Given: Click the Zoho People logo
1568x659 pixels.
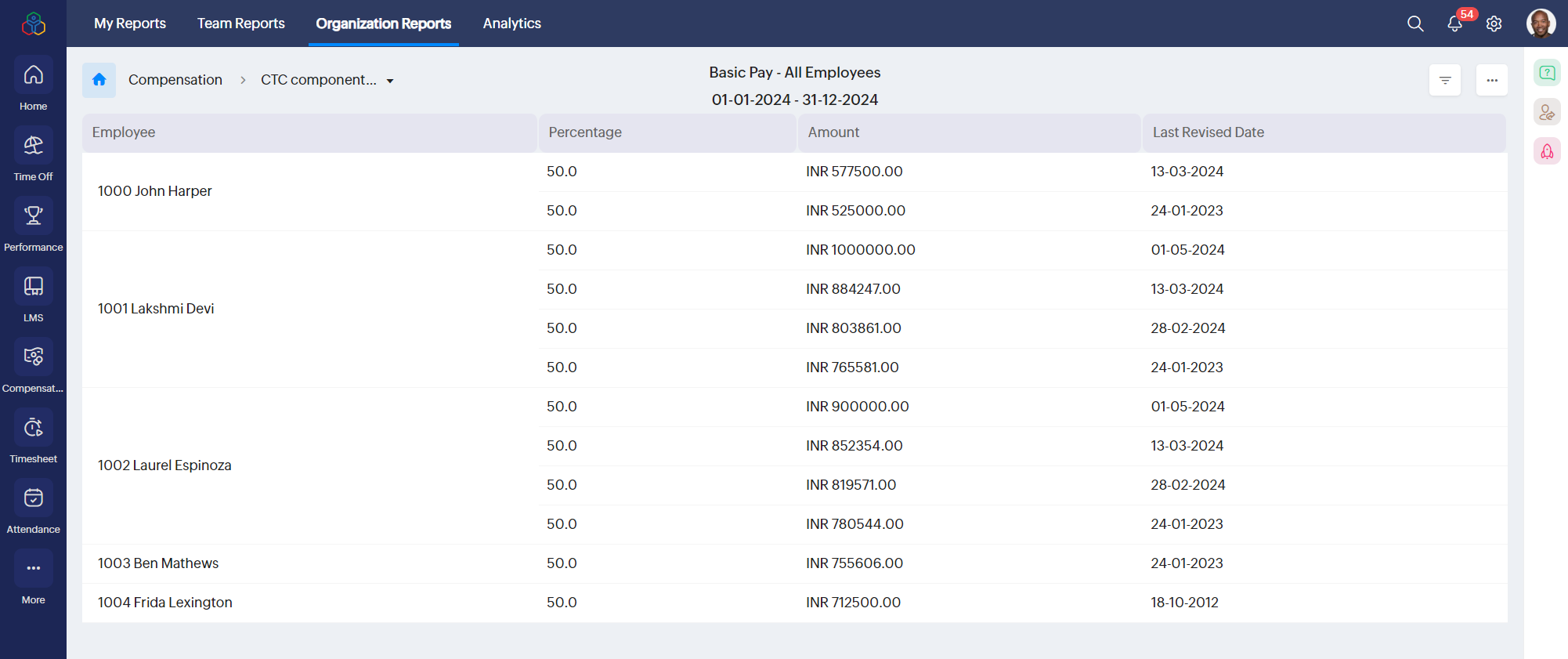Looking at the screenshot, I should coord(33,24).
